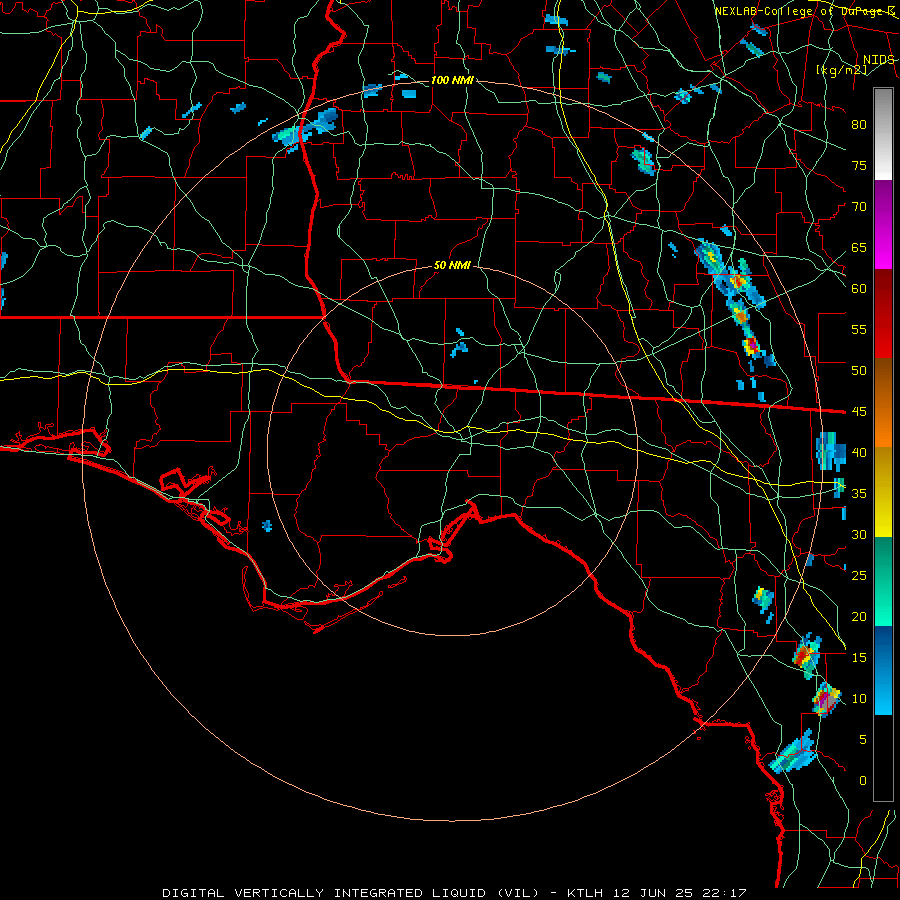900x900 pixels.
Task: Click the KTLH station identifier in caption
Action: click(588, 893)
